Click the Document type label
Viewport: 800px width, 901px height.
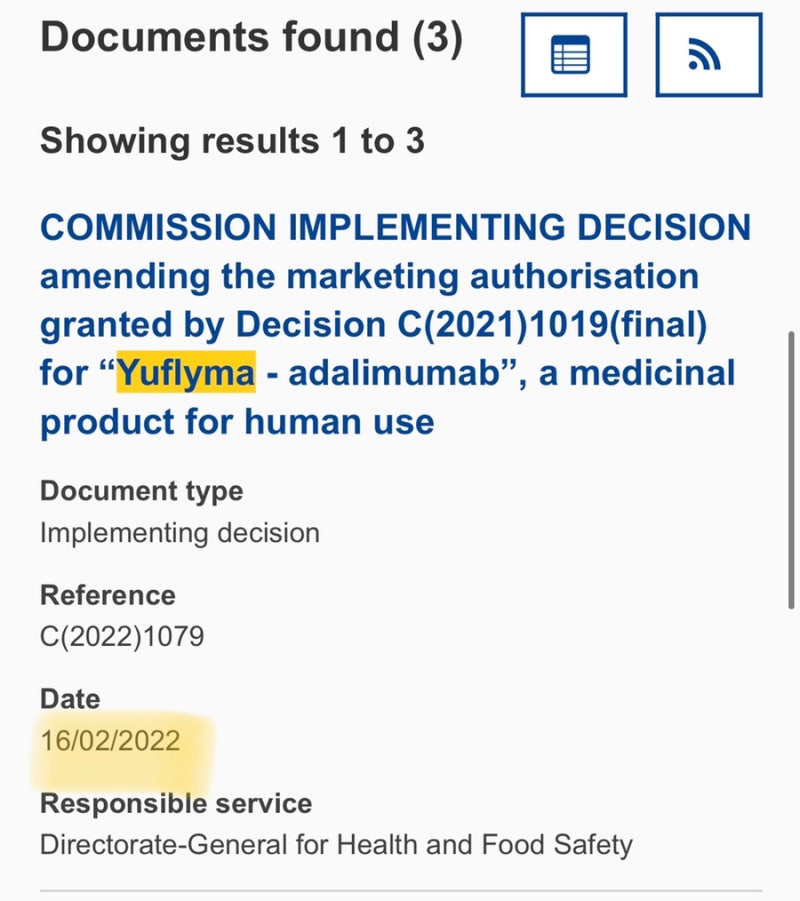(141, 491)
